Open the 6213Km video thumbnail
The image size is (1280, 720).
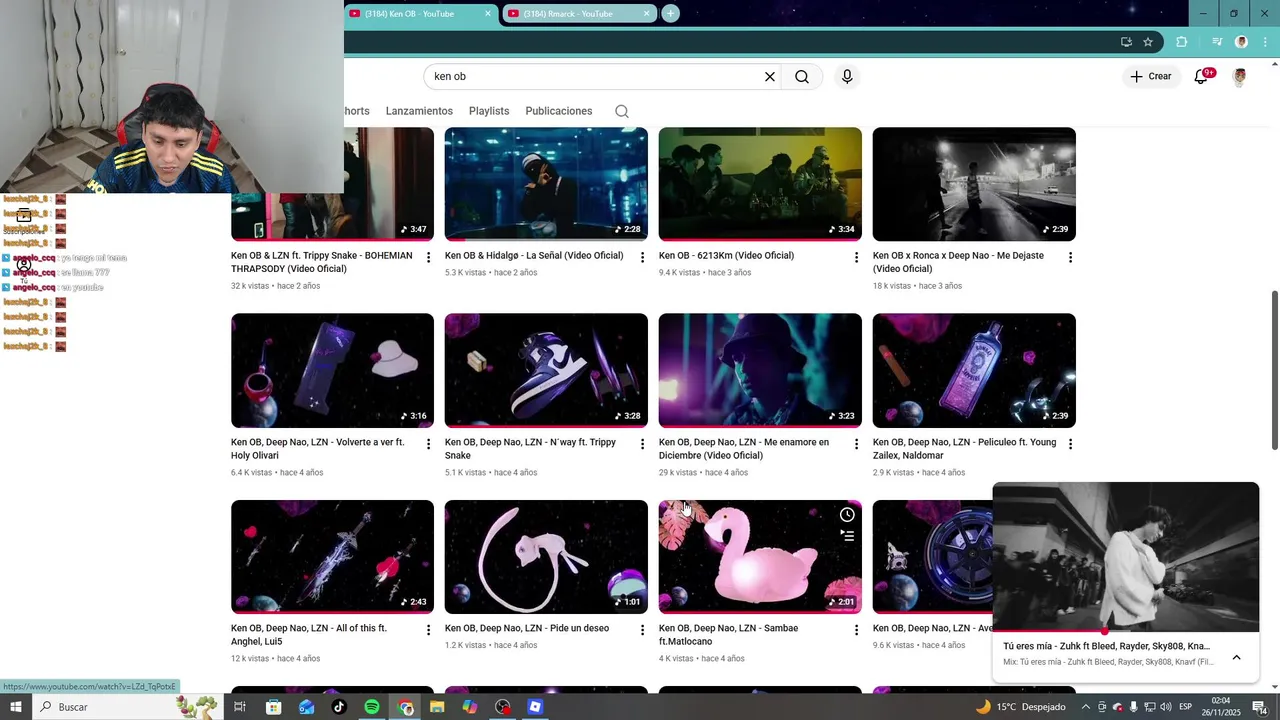coord(760,184)
